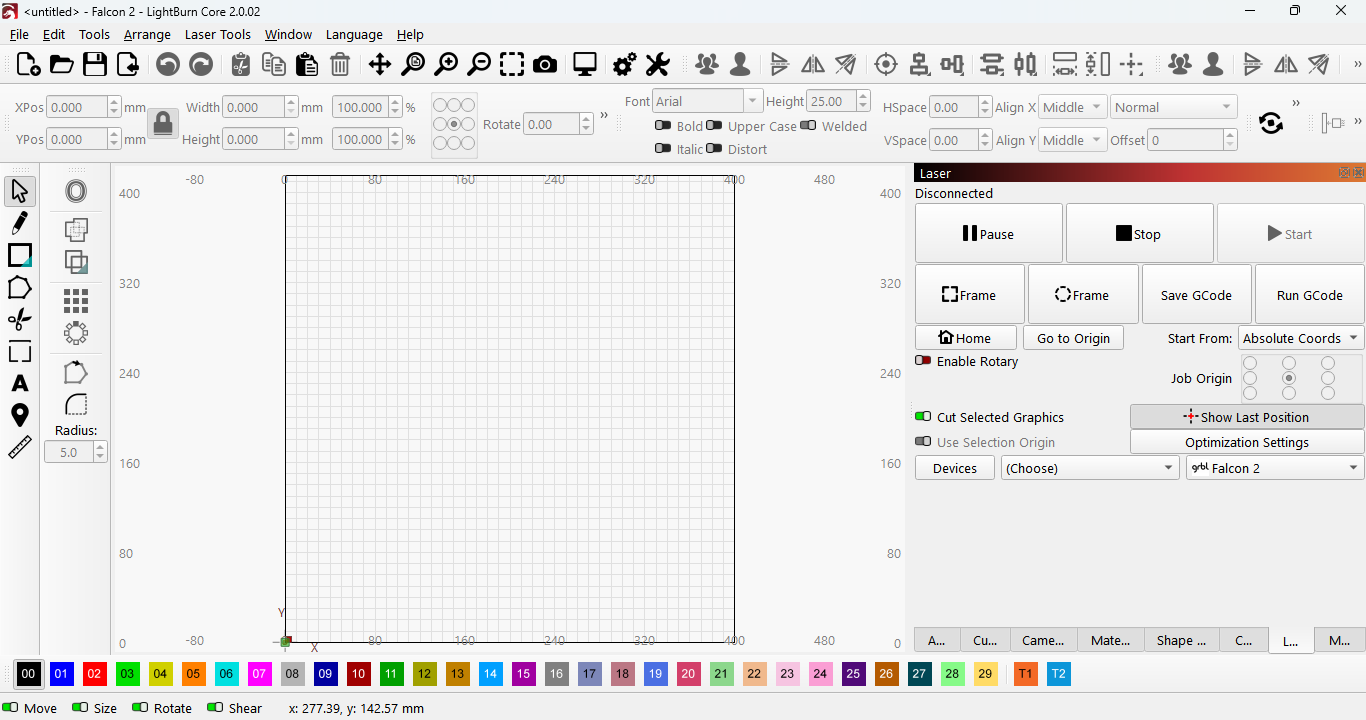Viewport: 1366px width, 720px height.
Task: Toggle Cut Selected Graphics switch
Action: click(x=923, y=417)
